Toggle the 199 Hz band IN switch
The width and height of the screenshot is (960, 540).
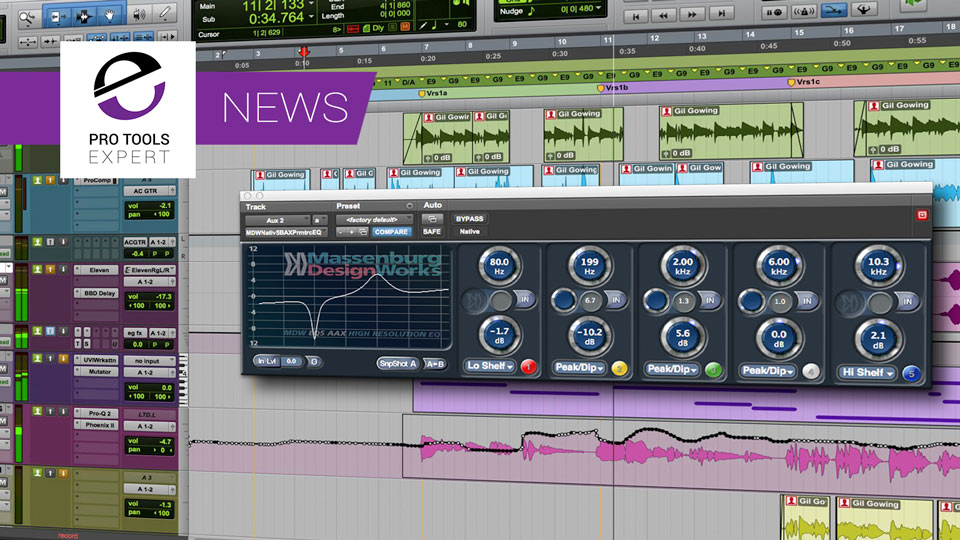615,300
